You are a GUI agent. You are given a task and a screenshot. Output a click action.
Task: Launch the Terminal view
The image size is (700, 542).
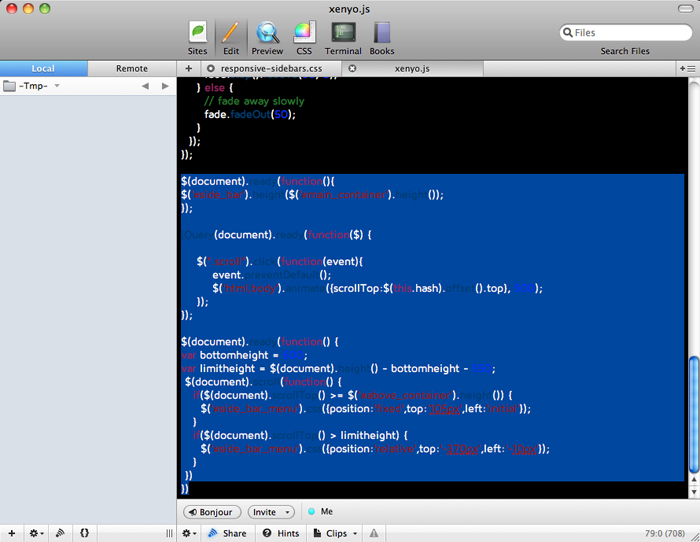tap(343, 38)
